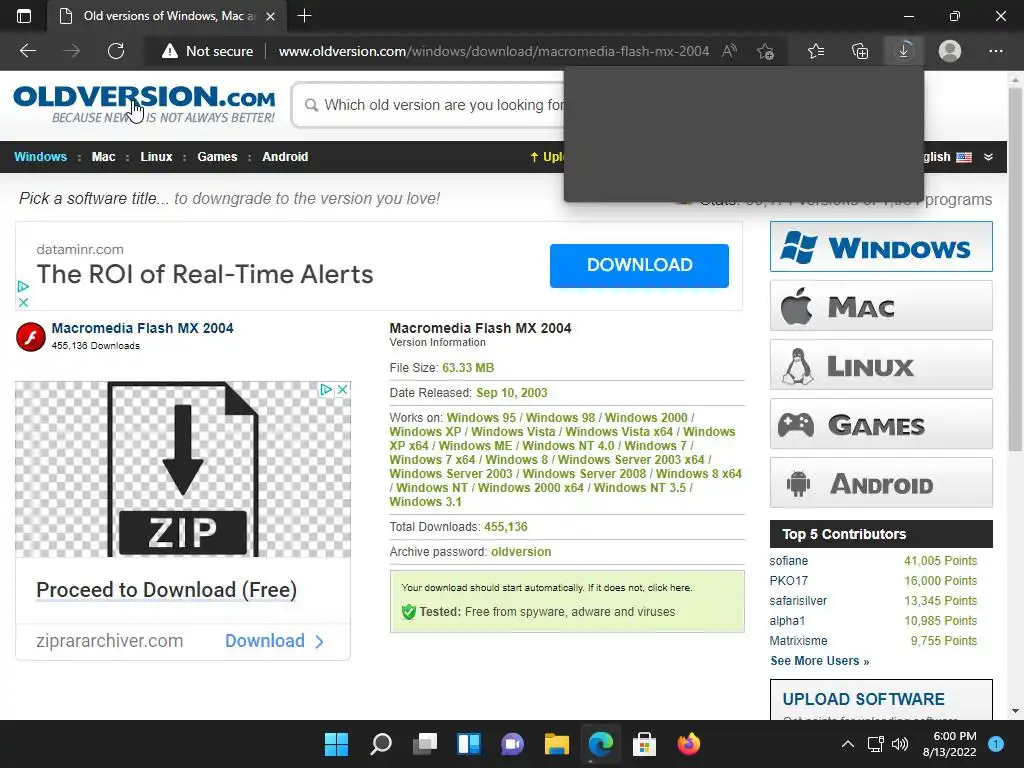The height and width of the screenshot is (768, 1024).
Task: Click the Not secure warning icon
Action: [x=170, y=51]
